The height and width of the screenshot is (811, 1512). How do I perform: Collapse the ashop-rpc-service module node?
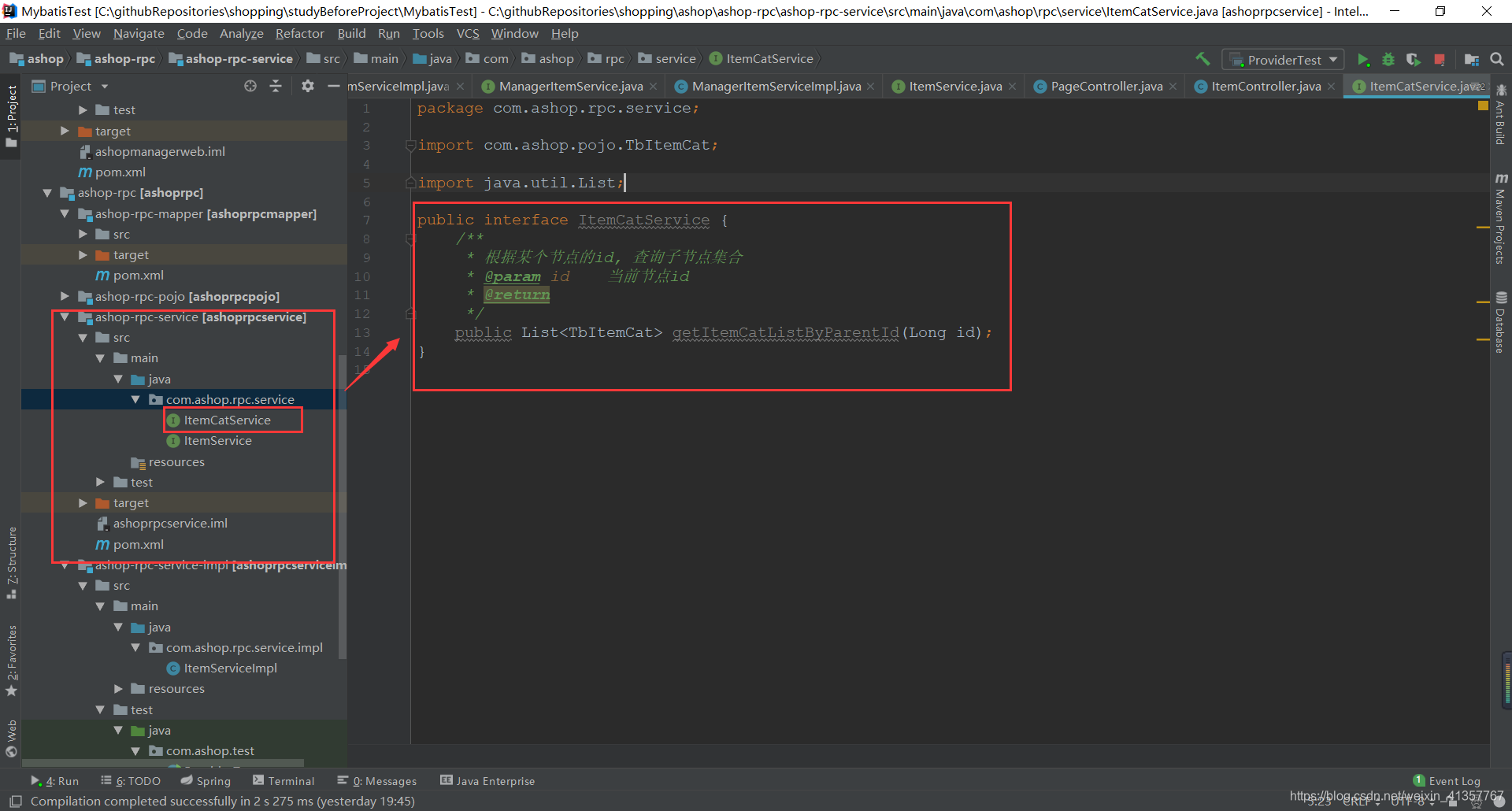65,317
